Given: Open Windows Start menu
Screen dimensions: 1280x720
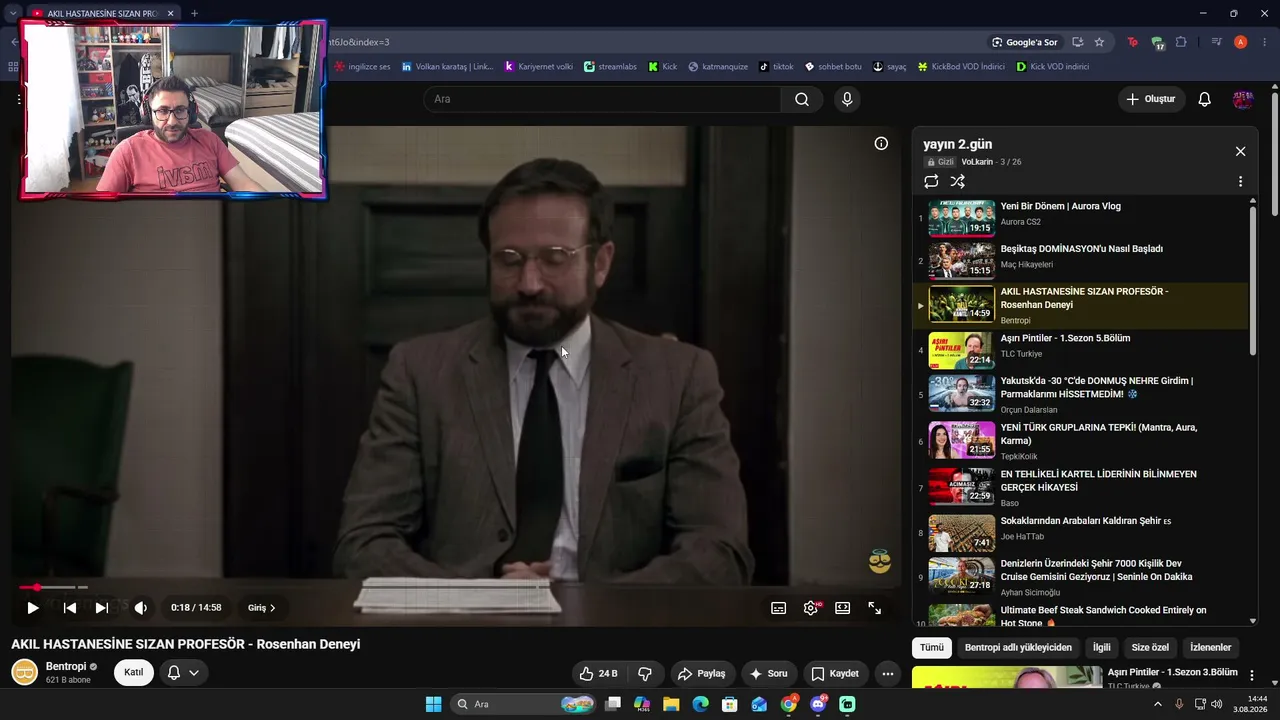Looking at the screenshot, I should [x=433, y=704].
